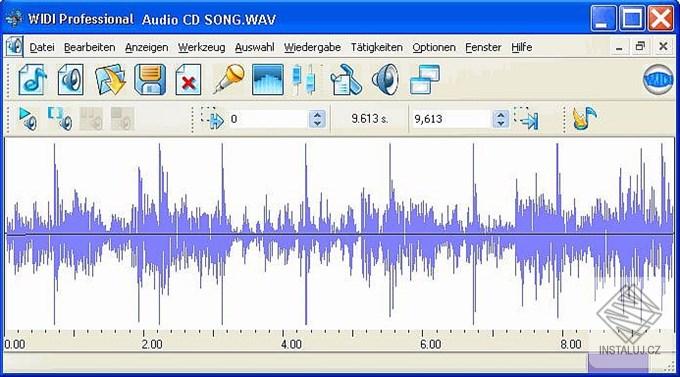Open the Wiedergabe menu
This screenshot has width=680, height=377.
(x=312, y=47)
